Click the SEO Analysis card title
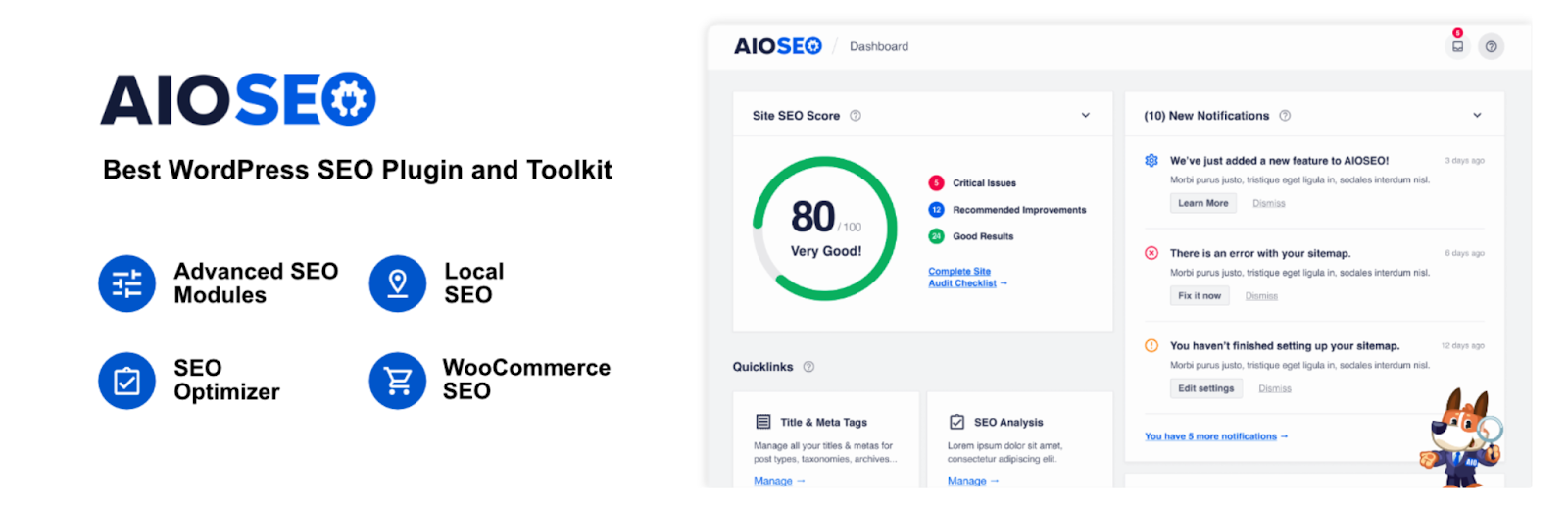 tap(1008, 423)
